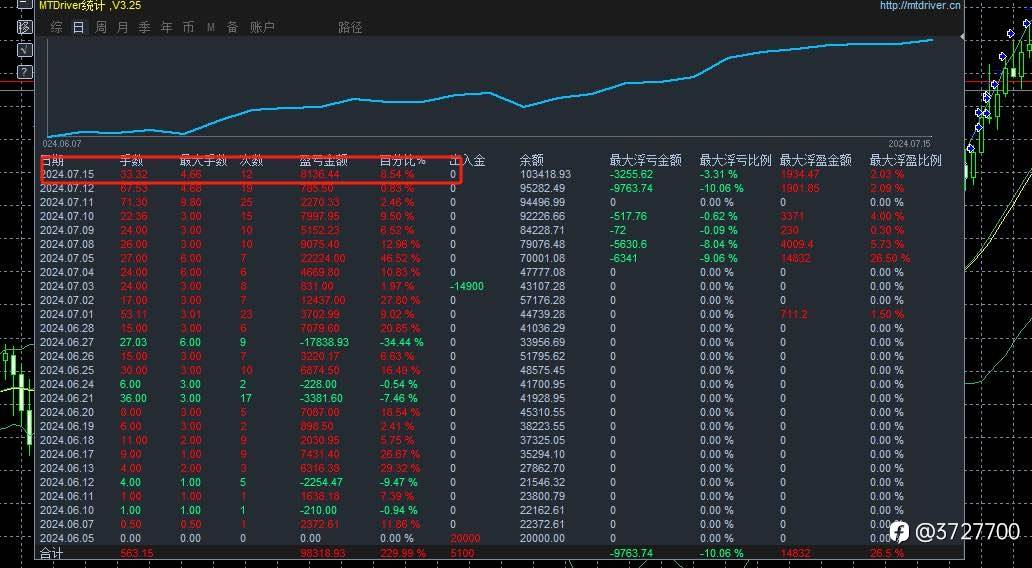
Task: Open the 季 quarterly tab
Action: [144, 28]
